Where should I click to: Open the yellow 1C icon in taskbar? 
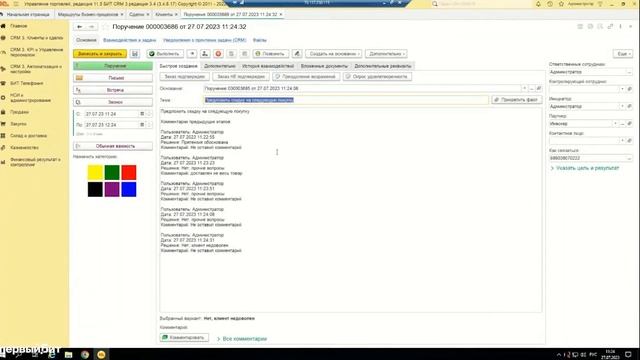point(101,354)
